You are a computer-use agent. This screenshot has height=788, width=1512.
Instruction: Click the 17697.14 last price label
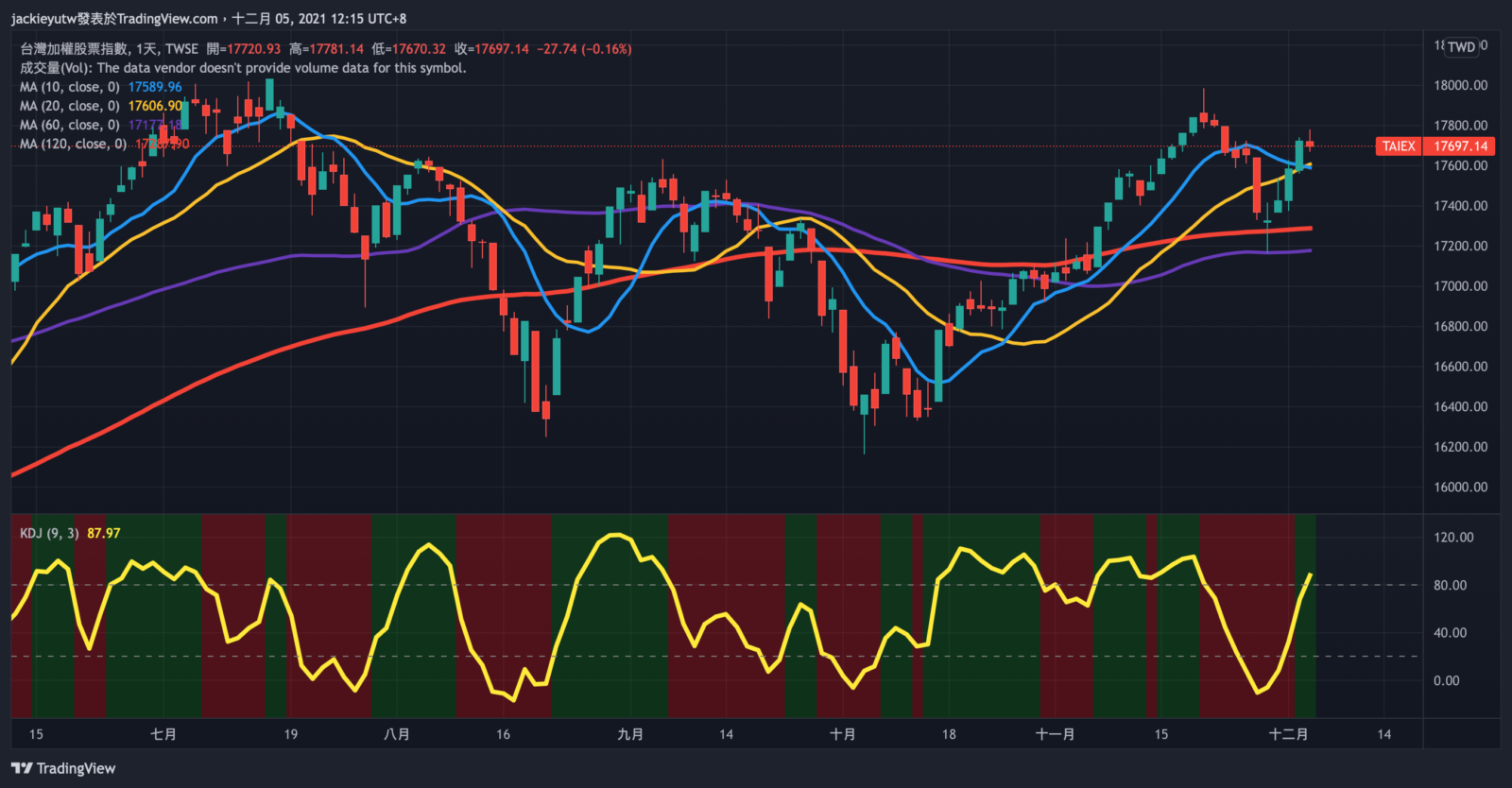tap(1461, 146)
